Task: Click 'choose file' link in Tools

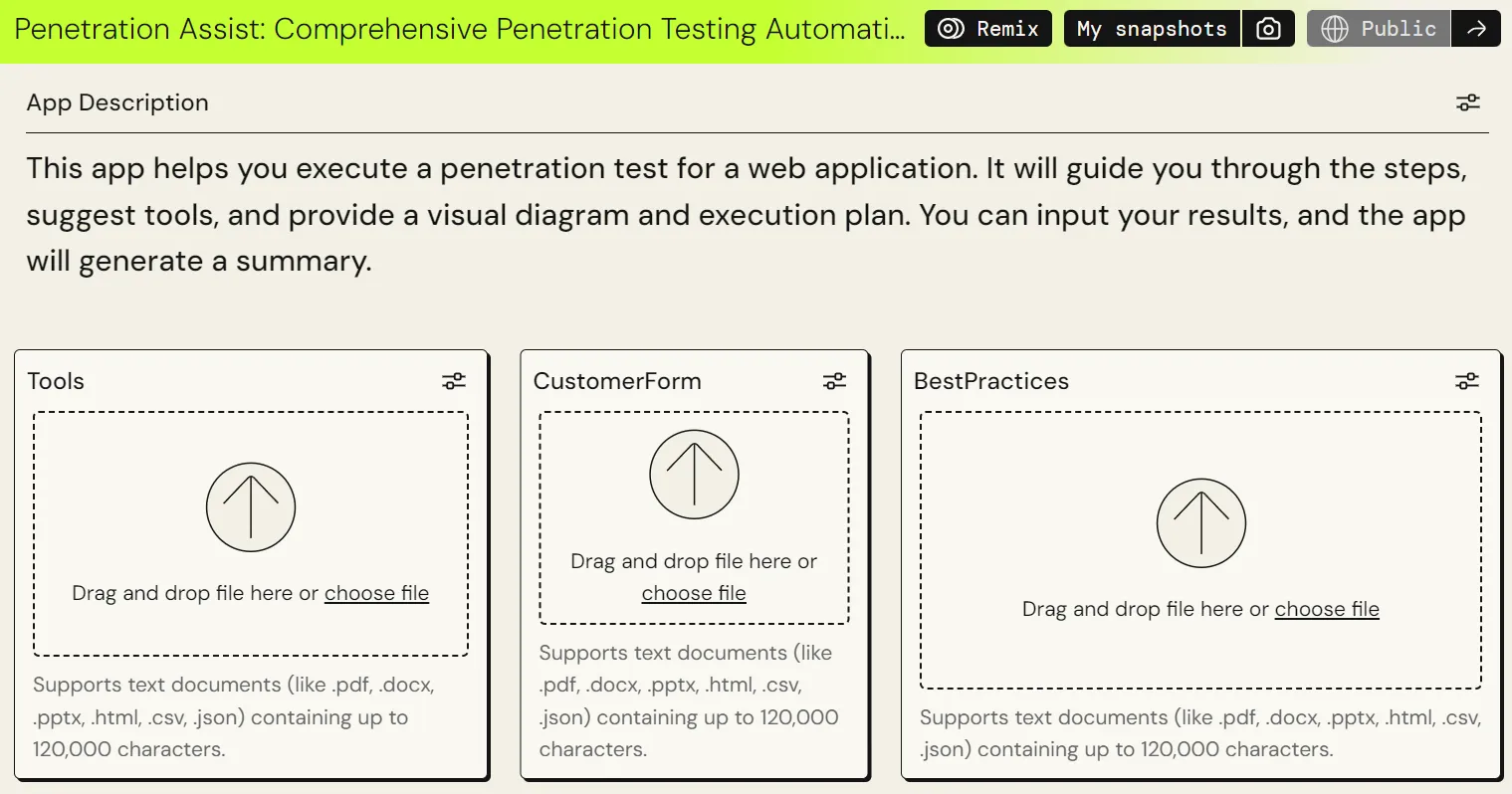Action: point(376,593)
